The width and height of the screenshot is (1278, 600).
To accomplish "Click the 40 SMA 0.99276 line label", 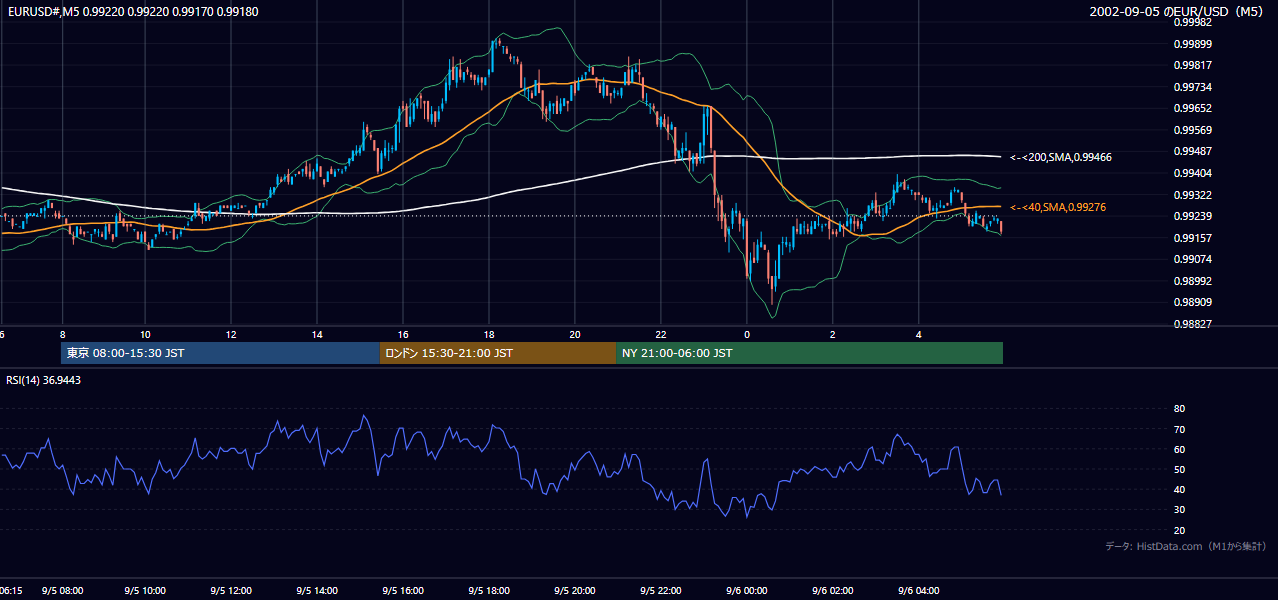I will point(1058,207).
